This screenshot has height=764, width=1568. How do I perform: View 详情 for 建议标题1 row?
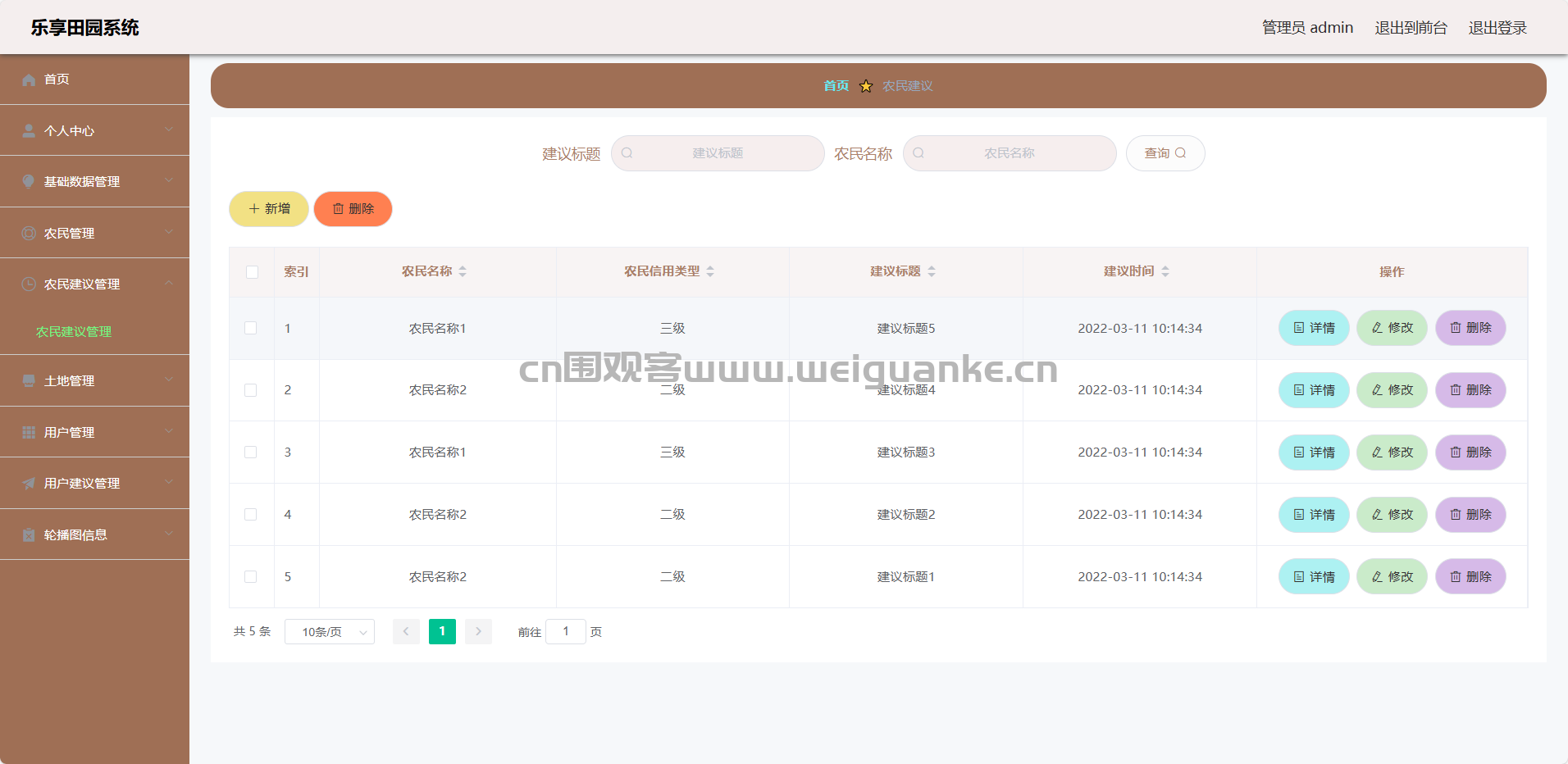tap(1314, 577)
